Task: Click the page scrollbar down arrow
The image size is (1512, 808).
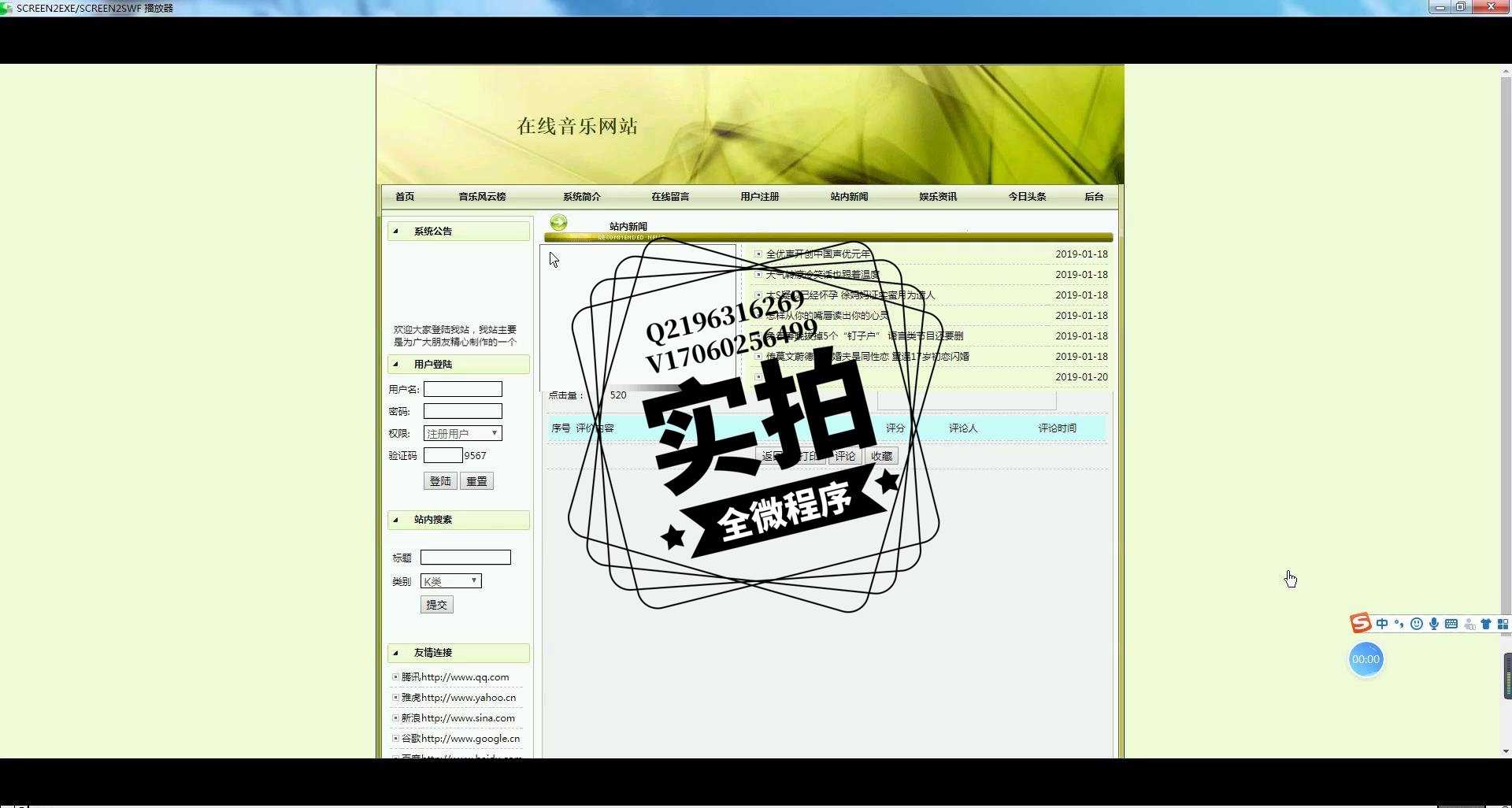Action: pos(1506,751)
